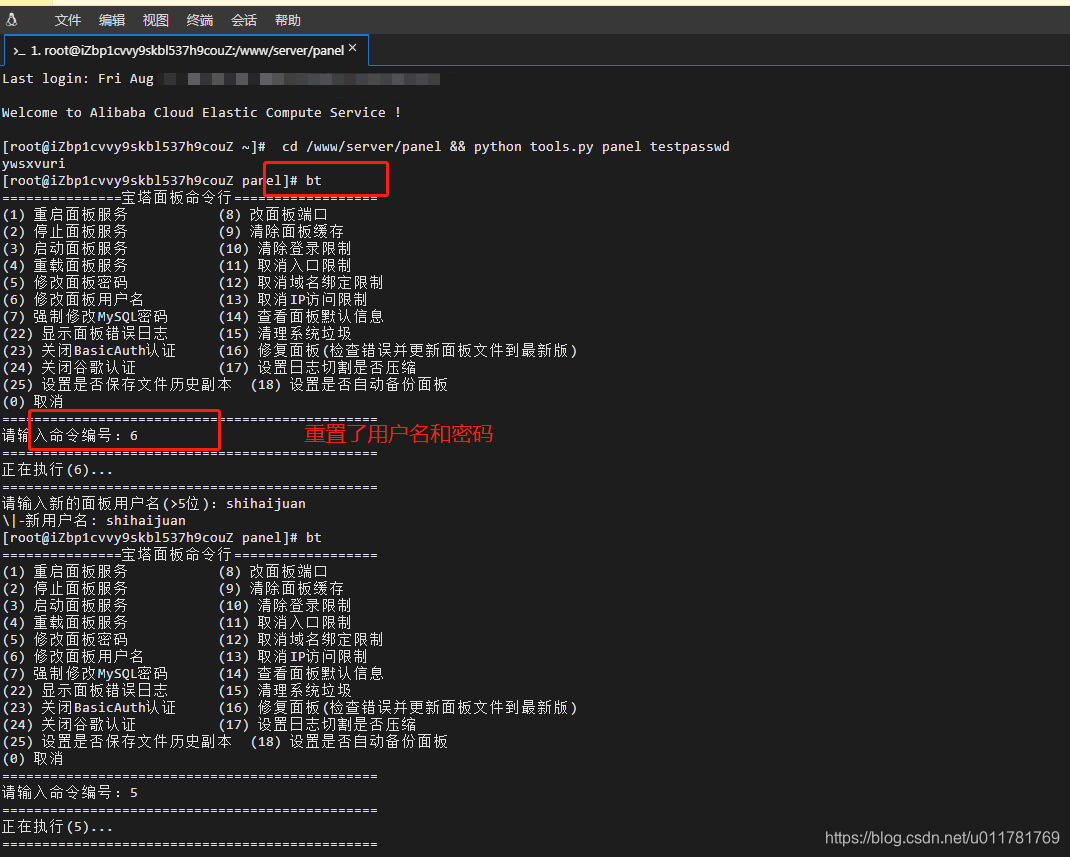
Task: Click the penguin app icon in menu bar
Action: click(x=12, y=20)
